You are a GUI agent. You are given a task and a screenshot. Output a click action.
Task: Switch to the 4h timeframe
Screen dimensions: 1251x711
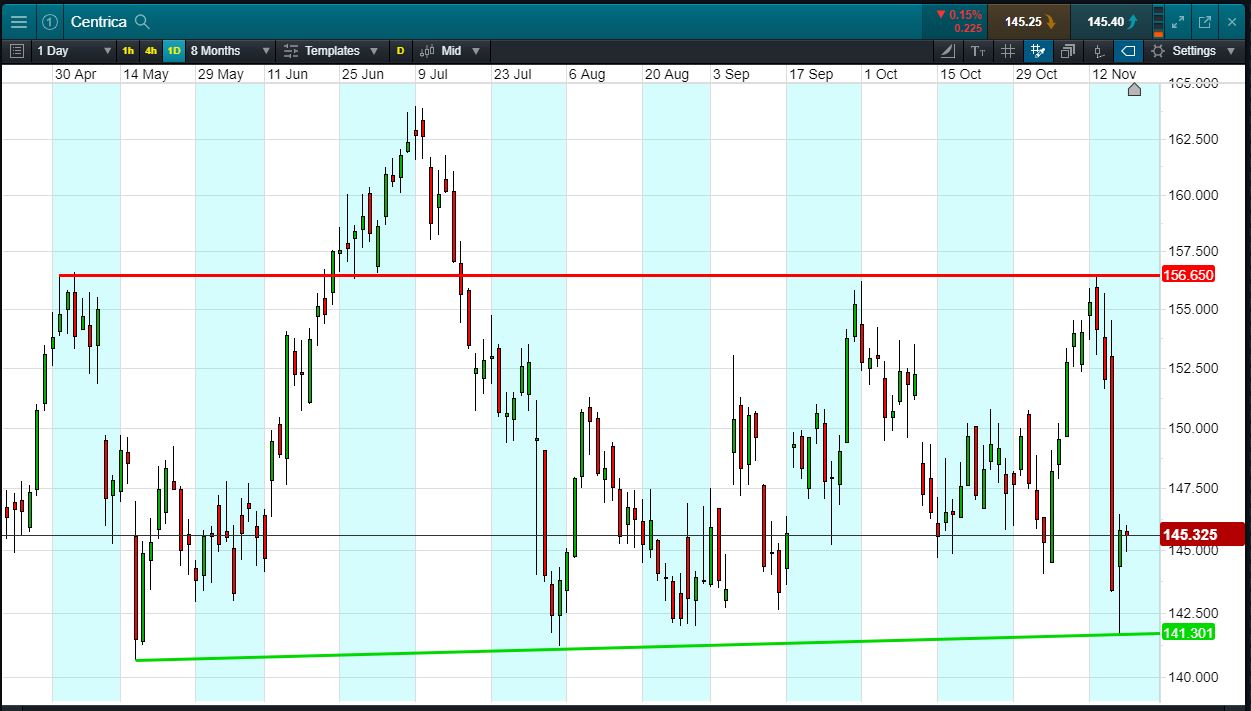tap(151, 50)
